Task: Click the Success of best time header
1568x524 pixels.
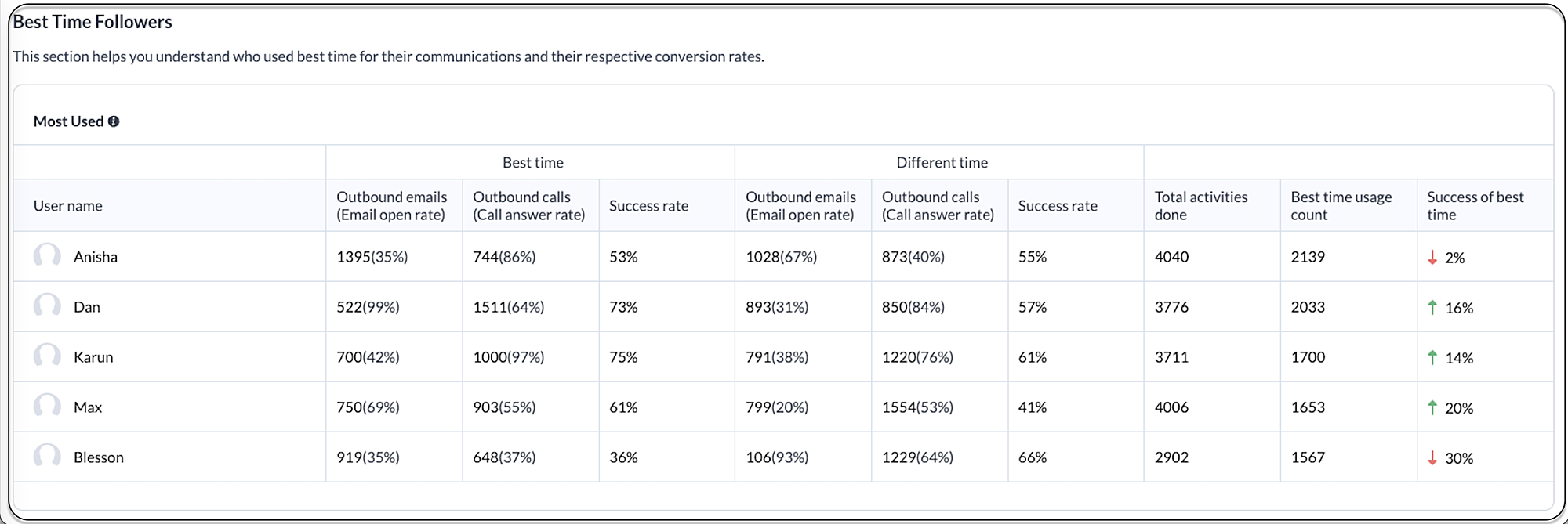Action: 1475,205
